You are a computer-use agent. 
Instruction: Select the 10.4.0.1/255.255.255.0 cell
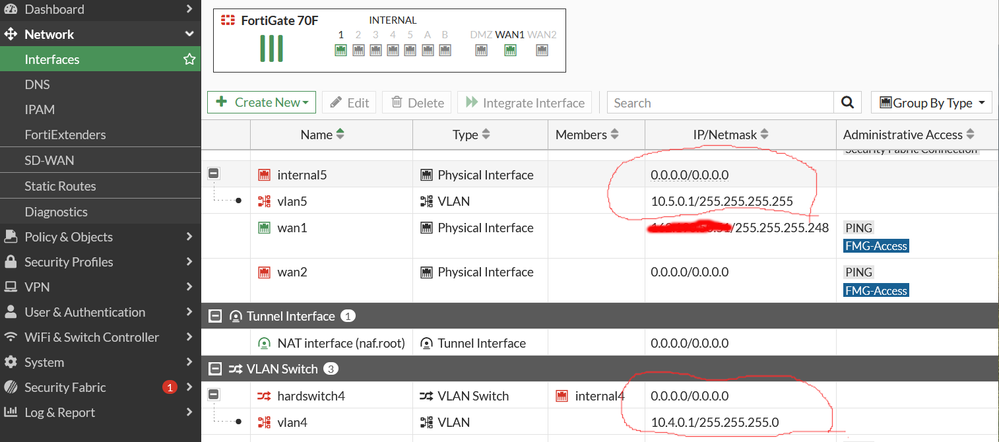[x=715, y=422]
